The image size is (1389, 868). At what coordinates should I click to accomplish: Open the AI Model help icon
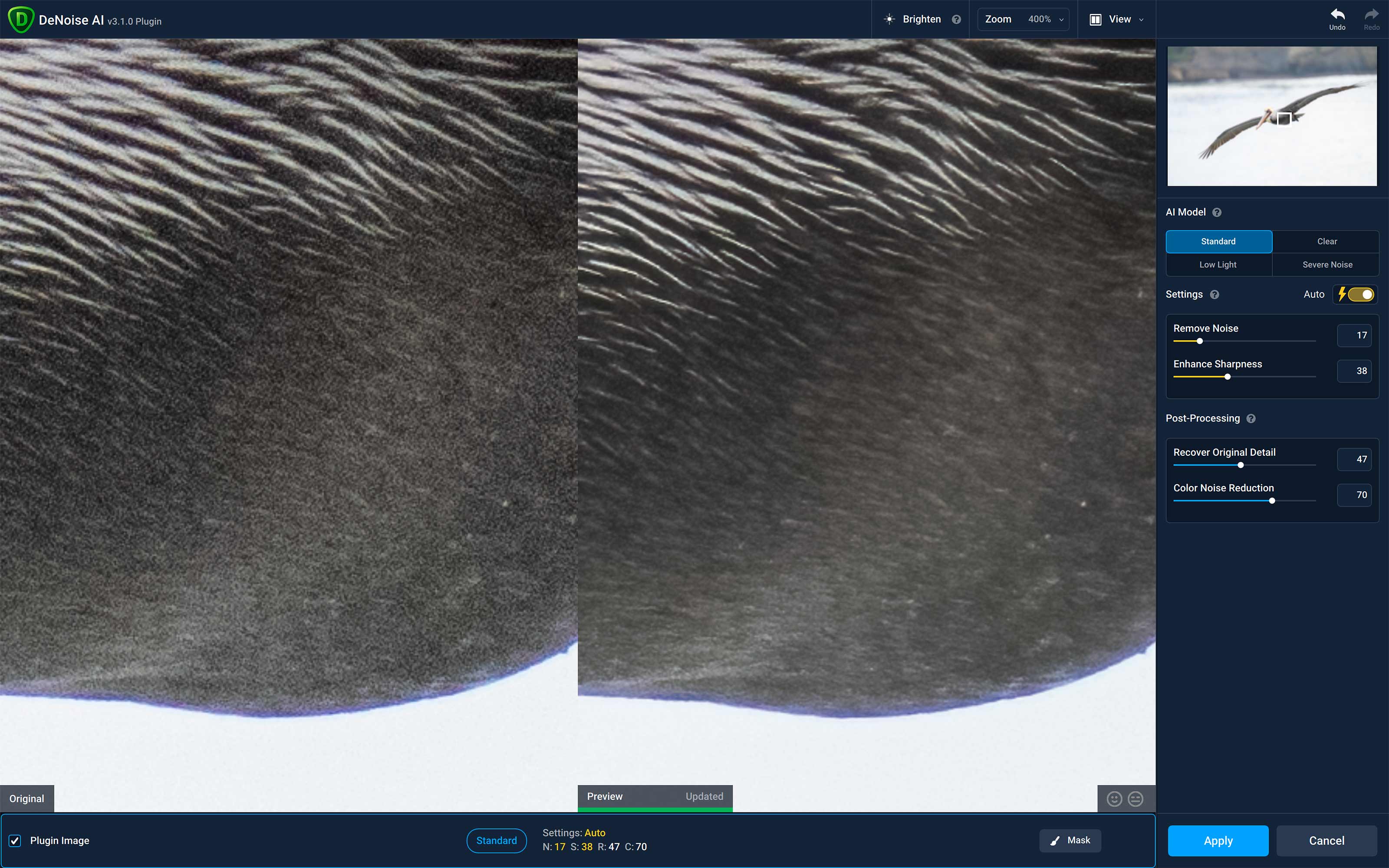point(1217,212)
